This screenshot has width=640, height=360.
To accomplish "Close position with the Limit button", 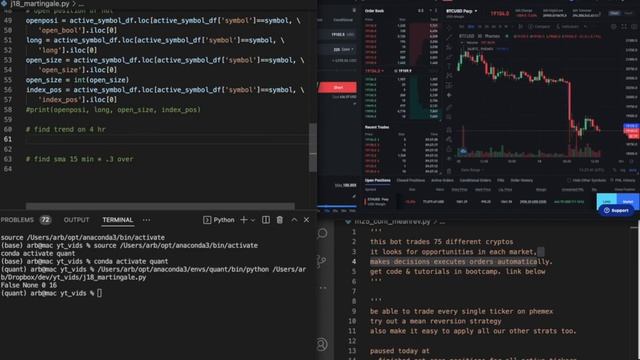I will [607, 201].
